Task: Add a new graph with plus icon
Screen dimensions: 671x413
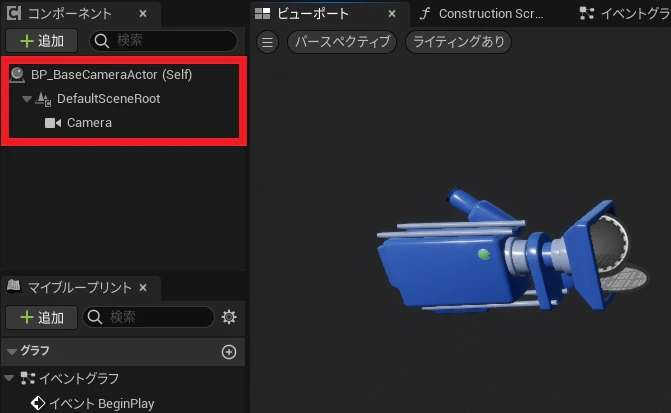Action: click(229, 352)
